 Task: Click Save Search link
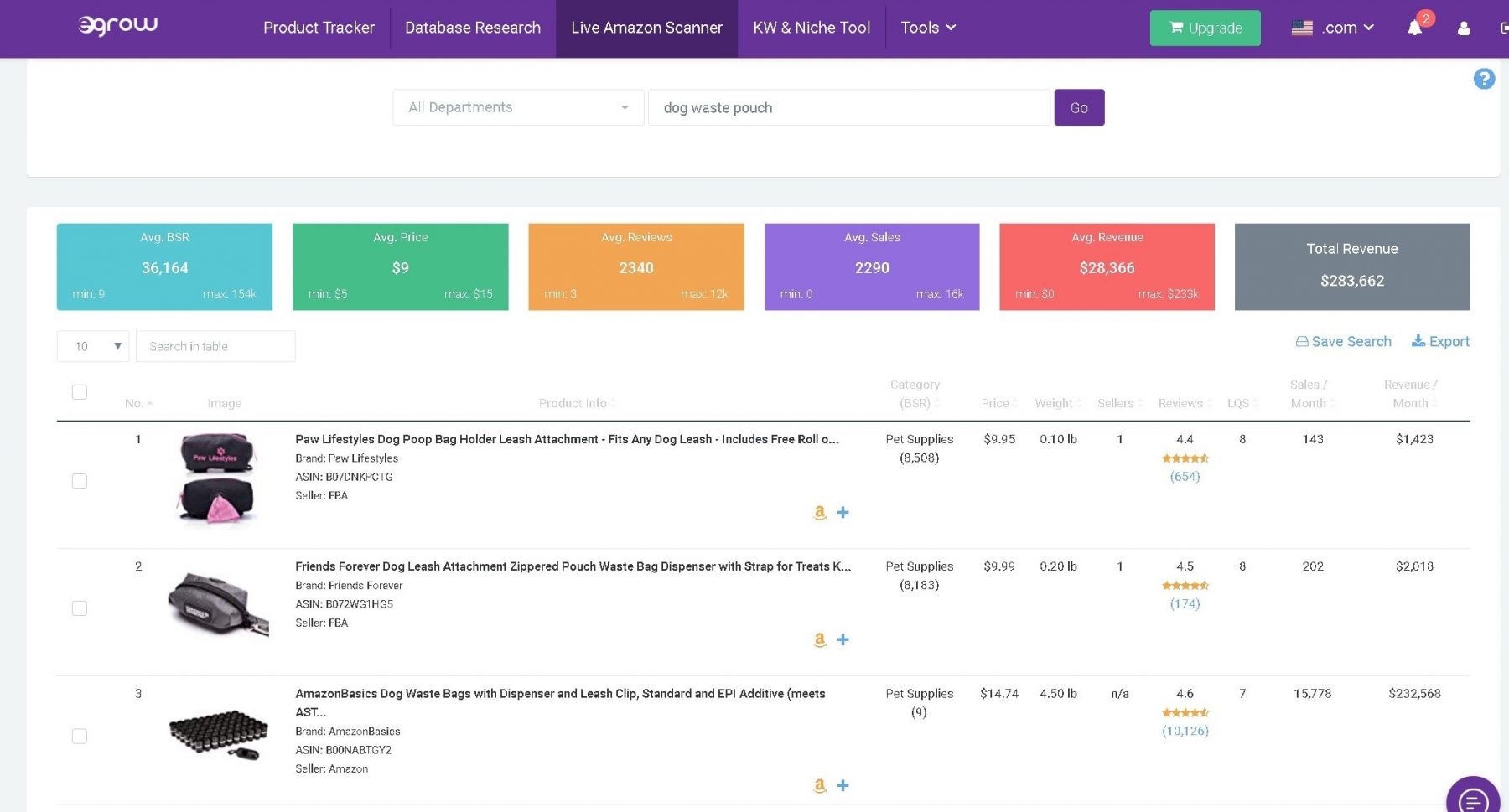(1344, 341)
